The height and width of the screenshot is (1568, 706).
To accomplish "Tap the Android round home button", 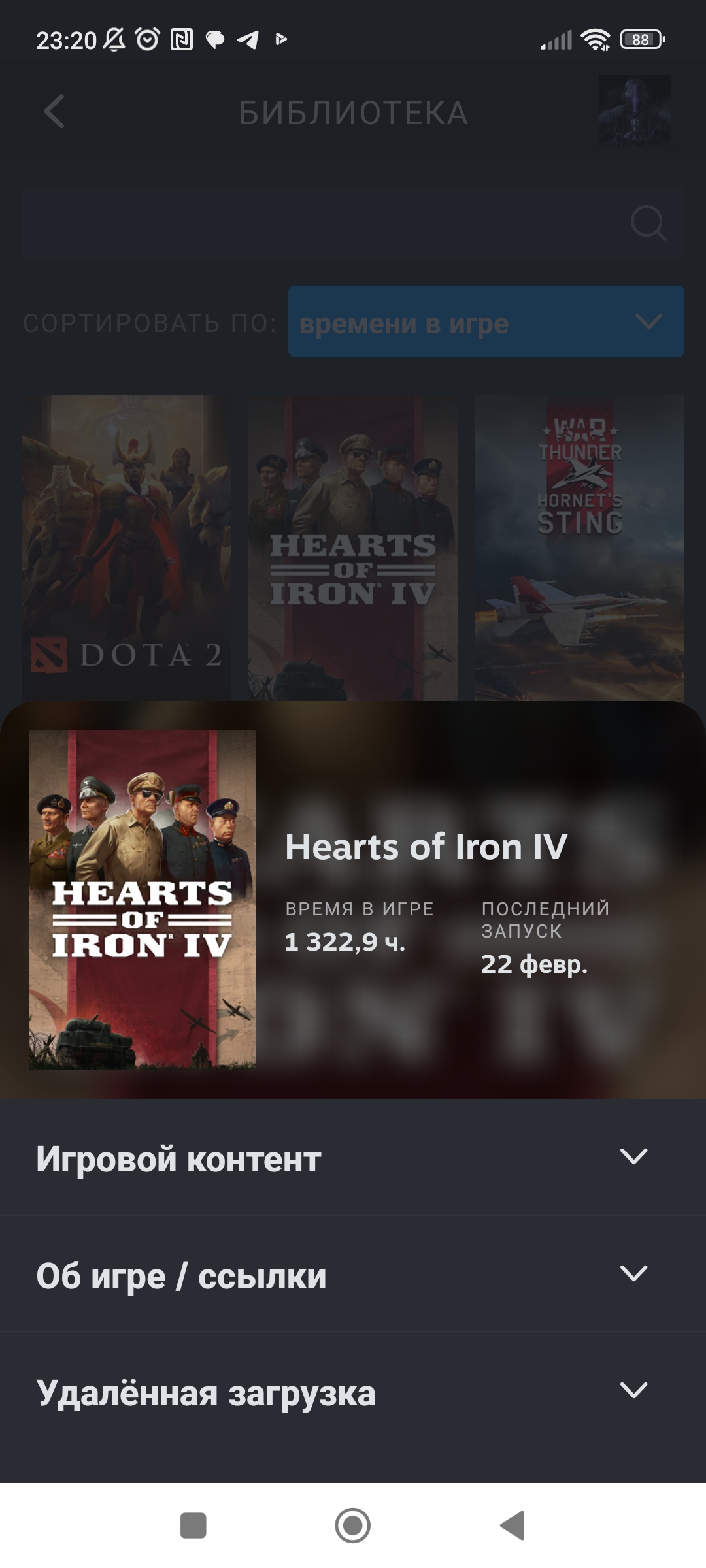I will tap(352, 1526).
